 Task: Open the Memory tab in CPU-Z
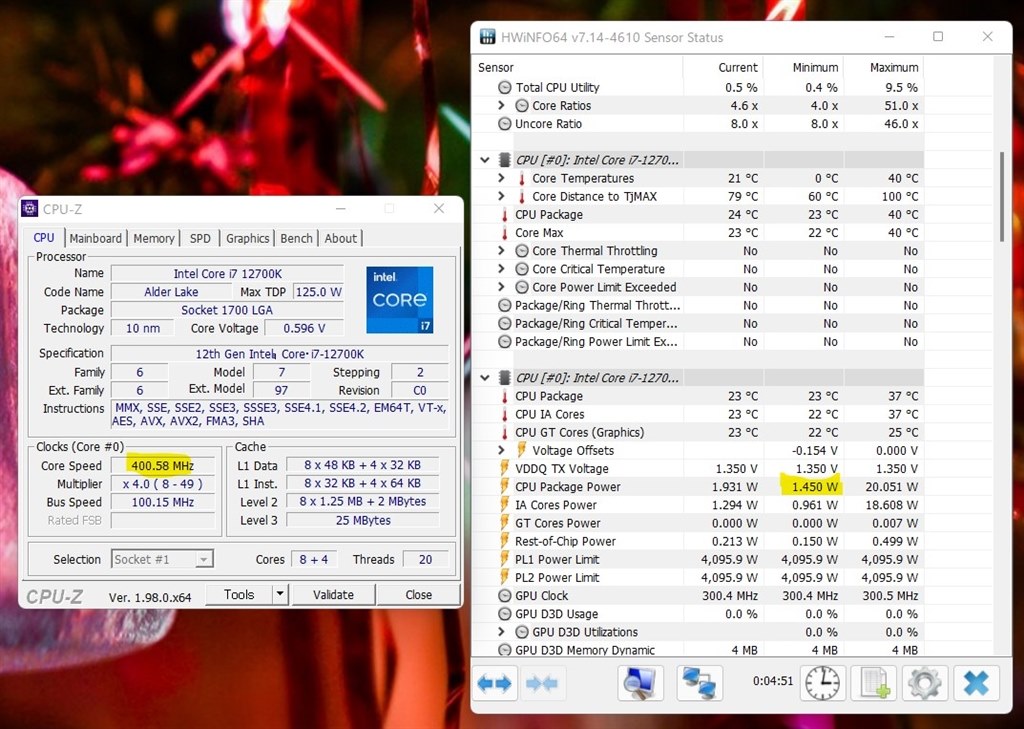tap(154, 238)
